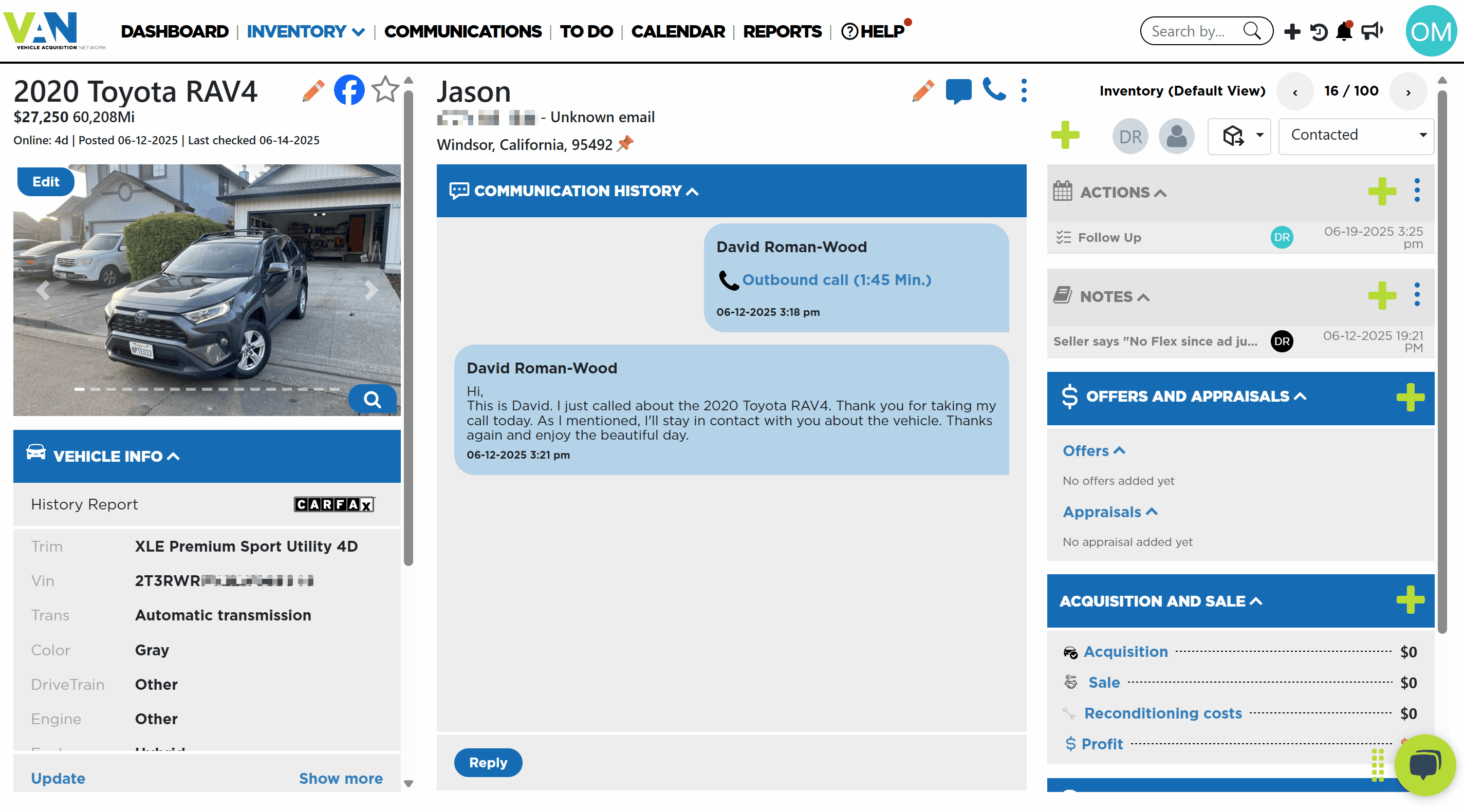
Task: Go to next inventory item arrow
Action: [x=1408, y=91]
